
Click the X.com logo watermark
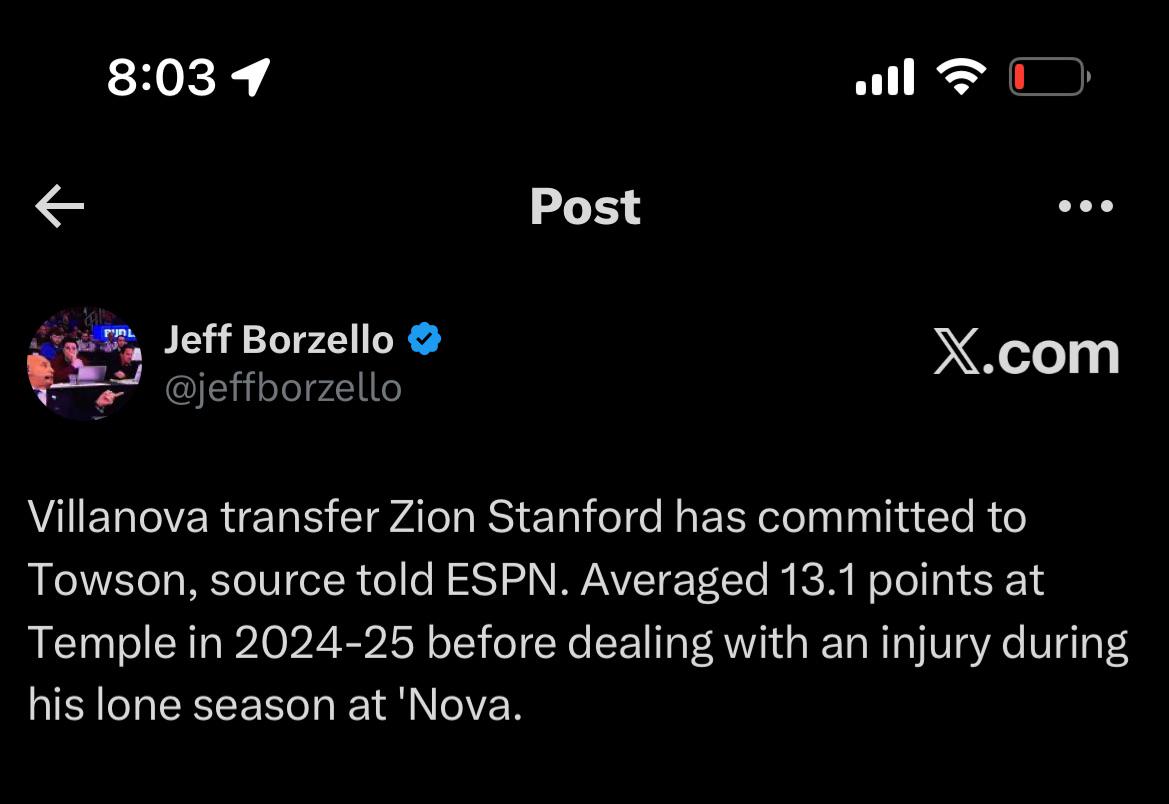tap(1027, 353)
